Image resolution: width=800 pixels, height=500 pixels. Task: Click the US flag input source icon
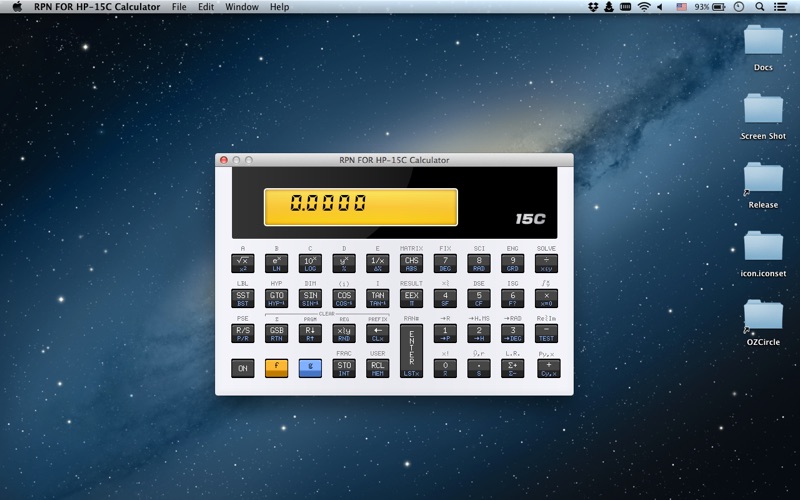(681, 7)
